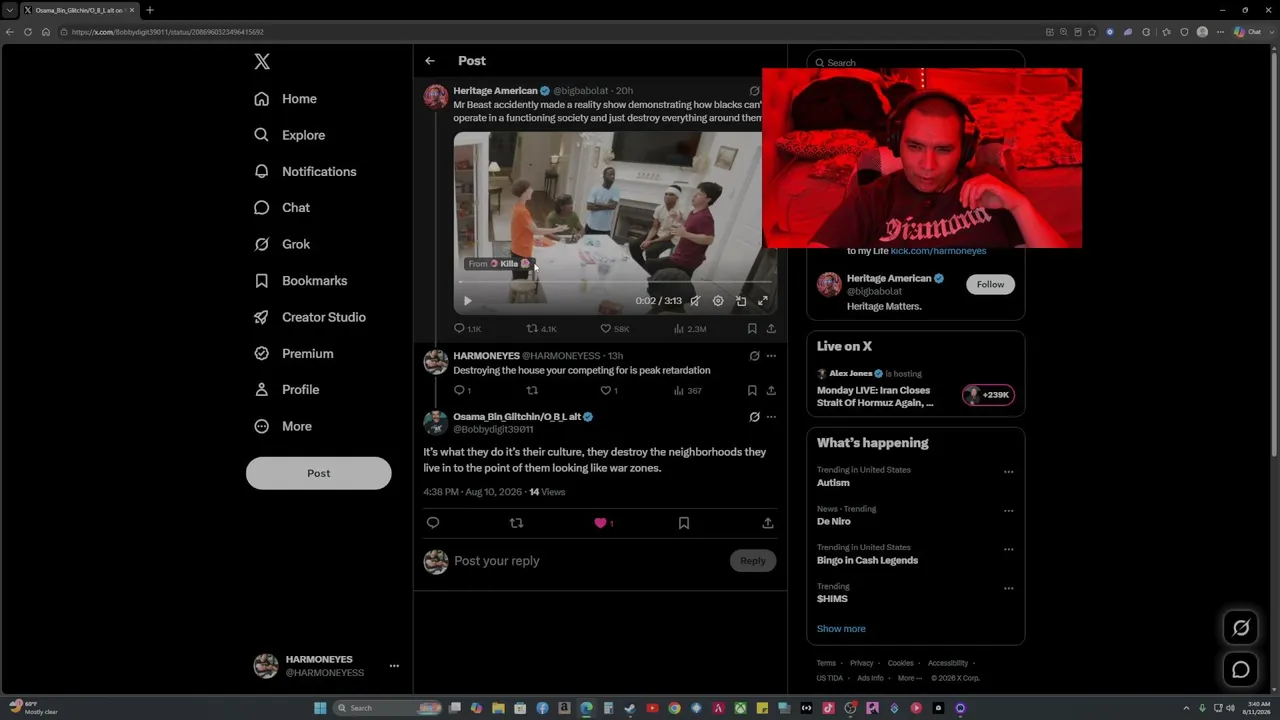Repost the Heritage American post with 4.1K reposts
The height and width of the screenshot is (720, 1280).
(533, 328)
